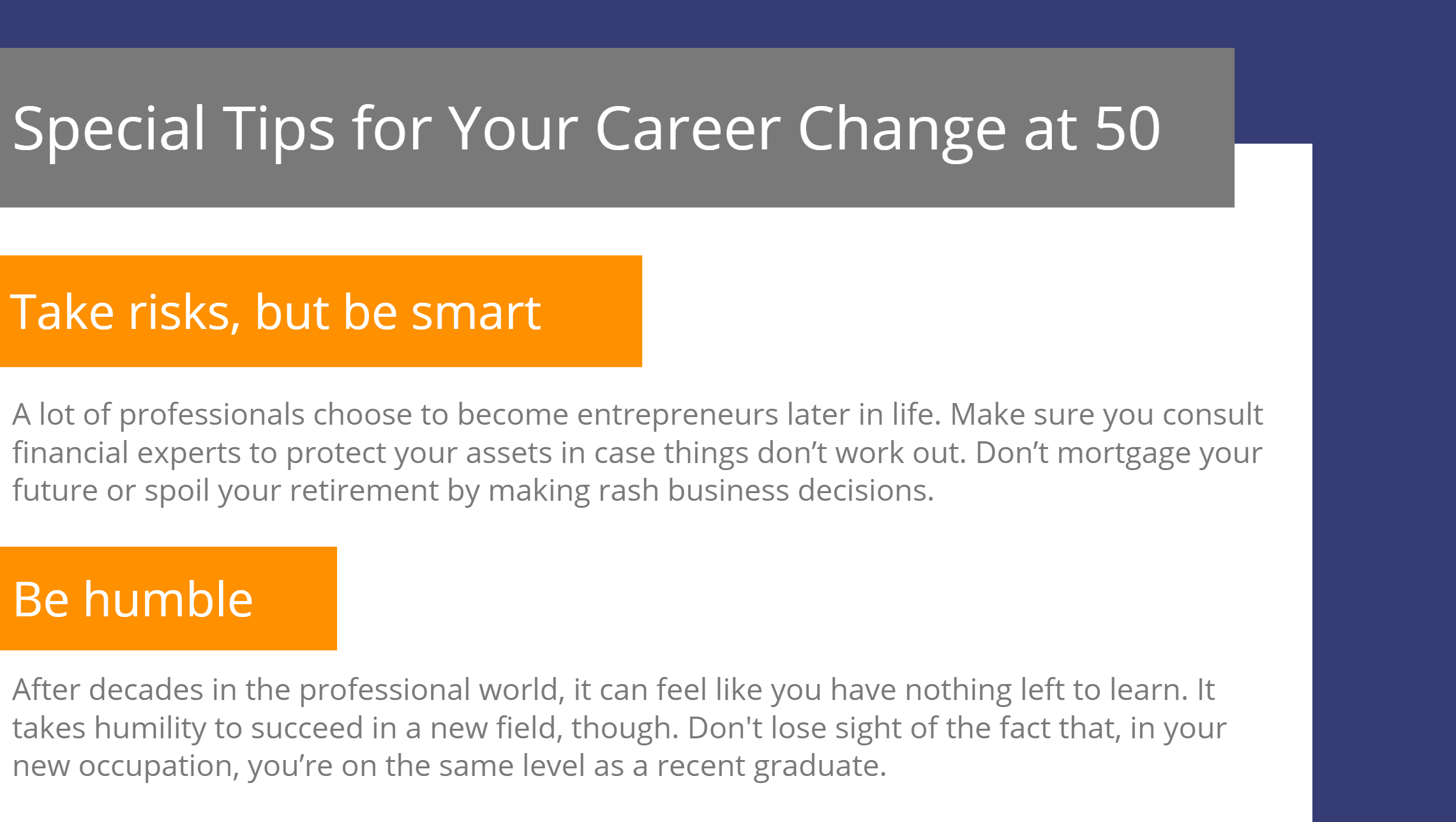The width and height of the screenshot is (1456, 822).
Task: Click the word 'mortgage' in first paragraph
Action: 1123,453
